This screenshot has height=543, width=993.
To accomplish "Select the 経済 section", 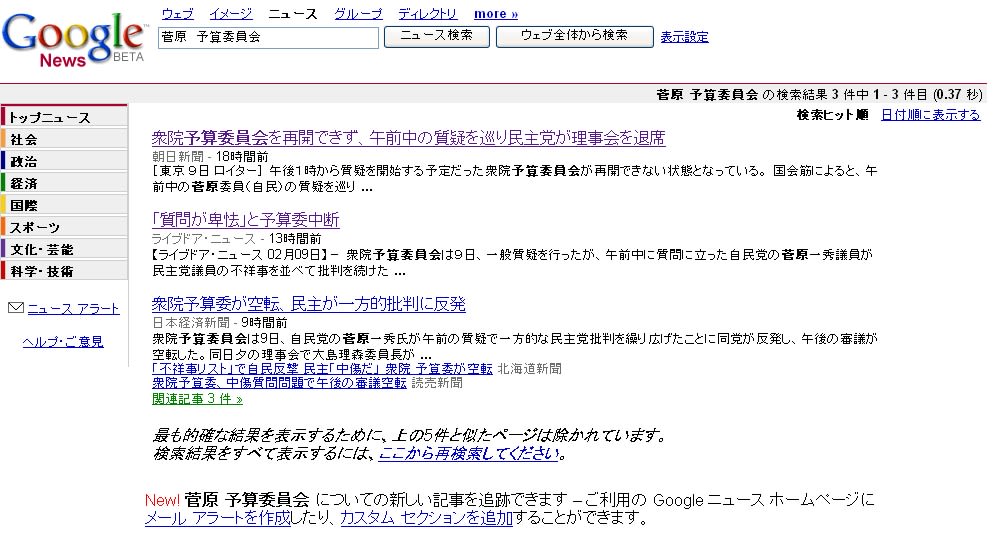I will pyautogui.click(x=65, y=183).
